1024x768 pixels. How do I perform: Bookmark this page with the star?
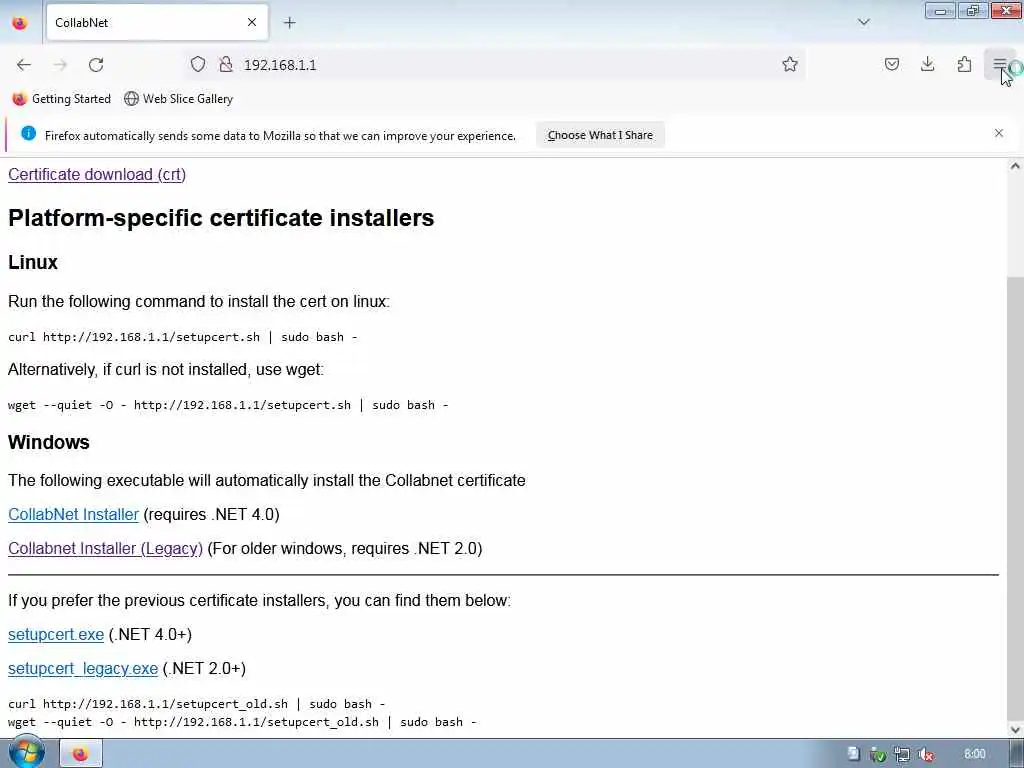pos(790,64)
